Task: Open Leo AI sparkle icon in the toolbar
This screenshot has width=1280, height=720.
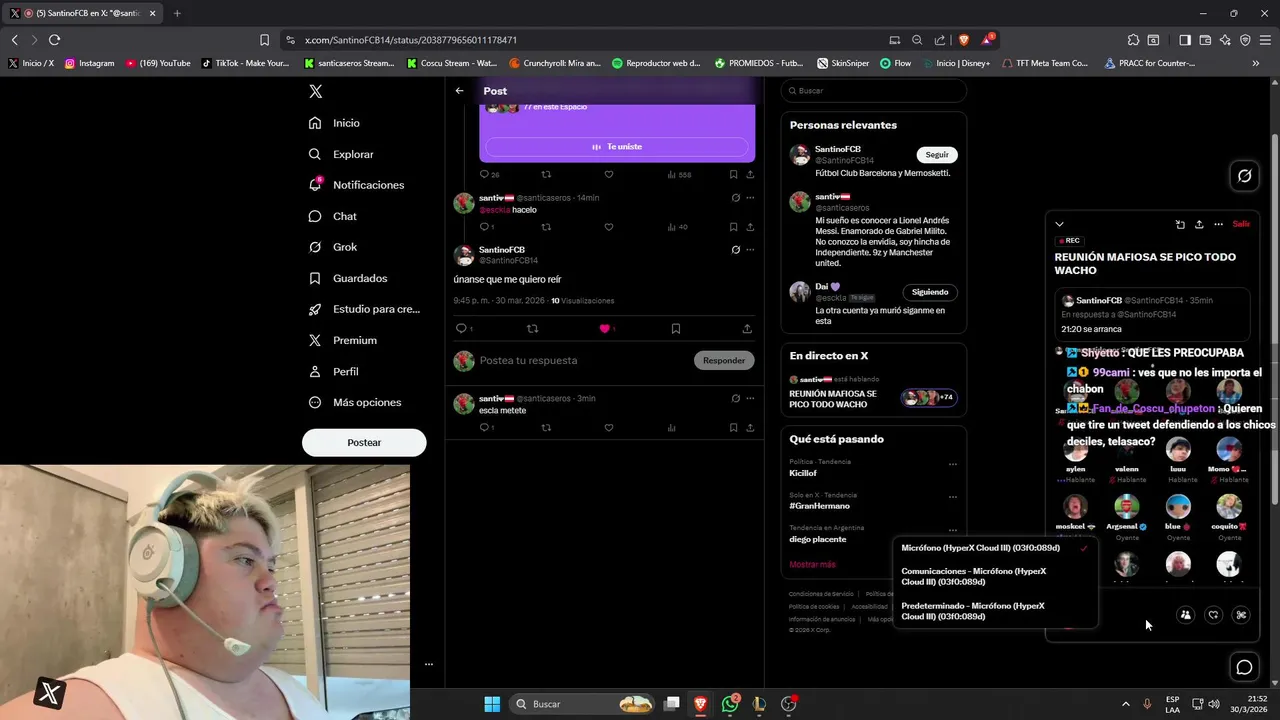Action: click(x=1225, y=40)
